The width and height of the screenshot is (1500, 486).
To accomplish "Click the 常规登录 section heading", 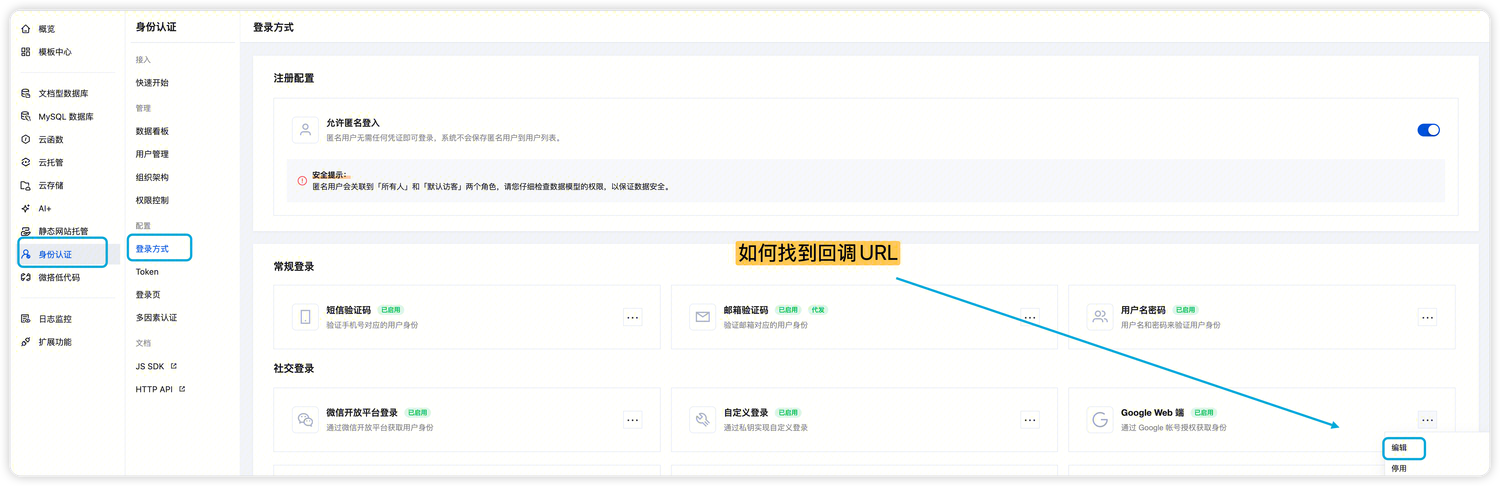I will (294, 267).
